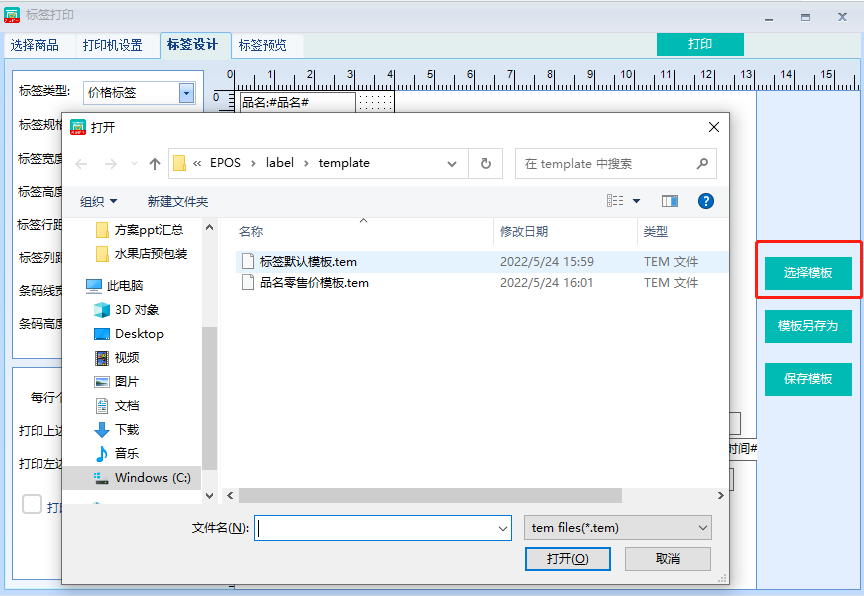Click the view mode list icon

[x=616, y=201]
